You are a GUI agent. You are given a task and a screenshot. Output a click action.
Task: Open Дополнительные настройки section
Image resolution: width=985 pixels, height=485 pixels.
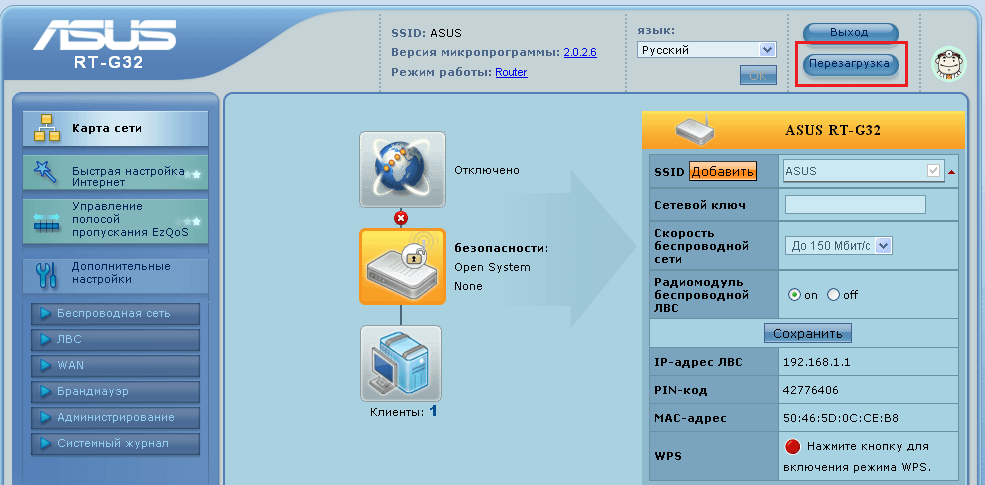[115, 275]
